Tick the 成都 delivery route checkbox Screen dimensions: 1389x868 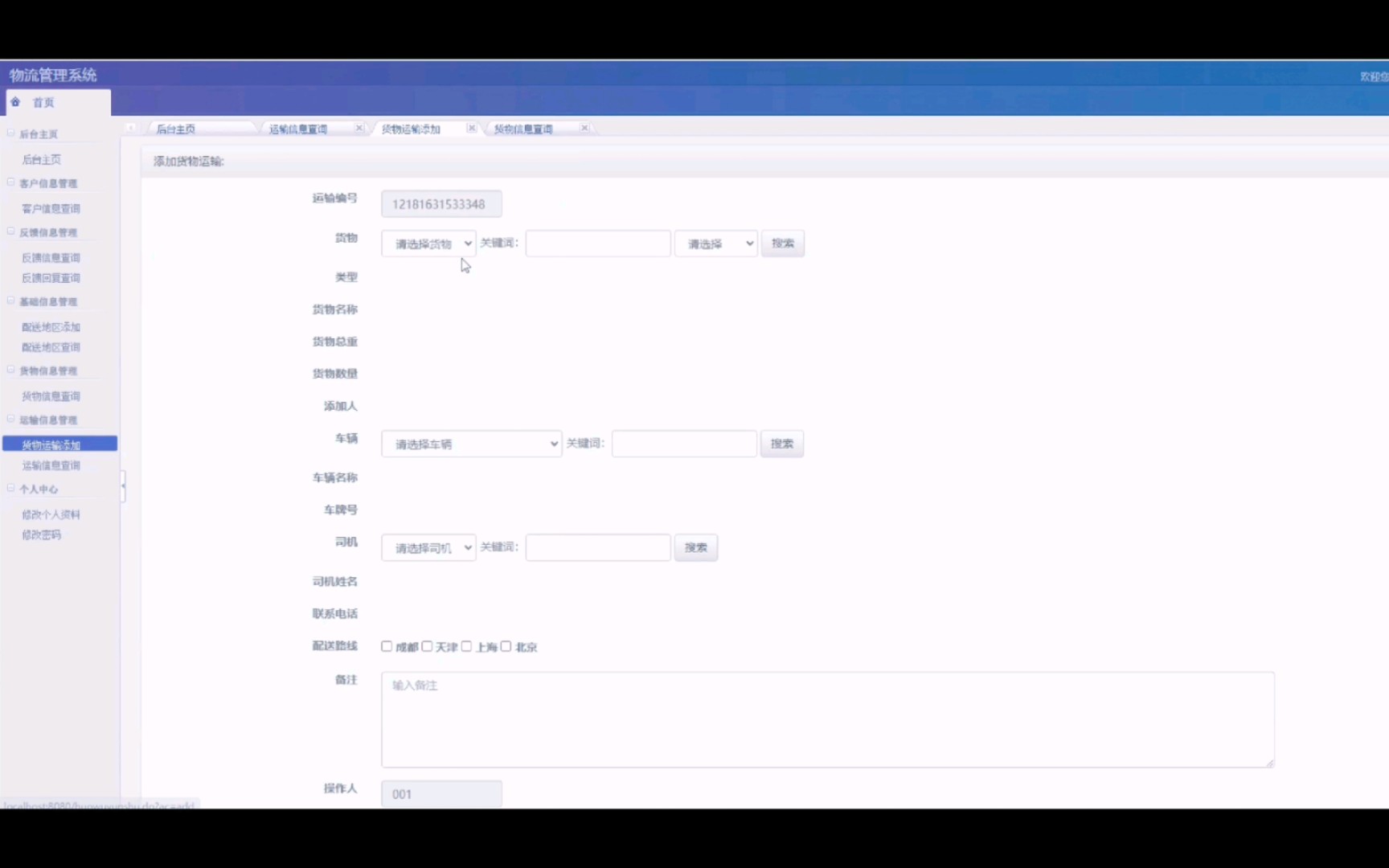tap(387, 646)
